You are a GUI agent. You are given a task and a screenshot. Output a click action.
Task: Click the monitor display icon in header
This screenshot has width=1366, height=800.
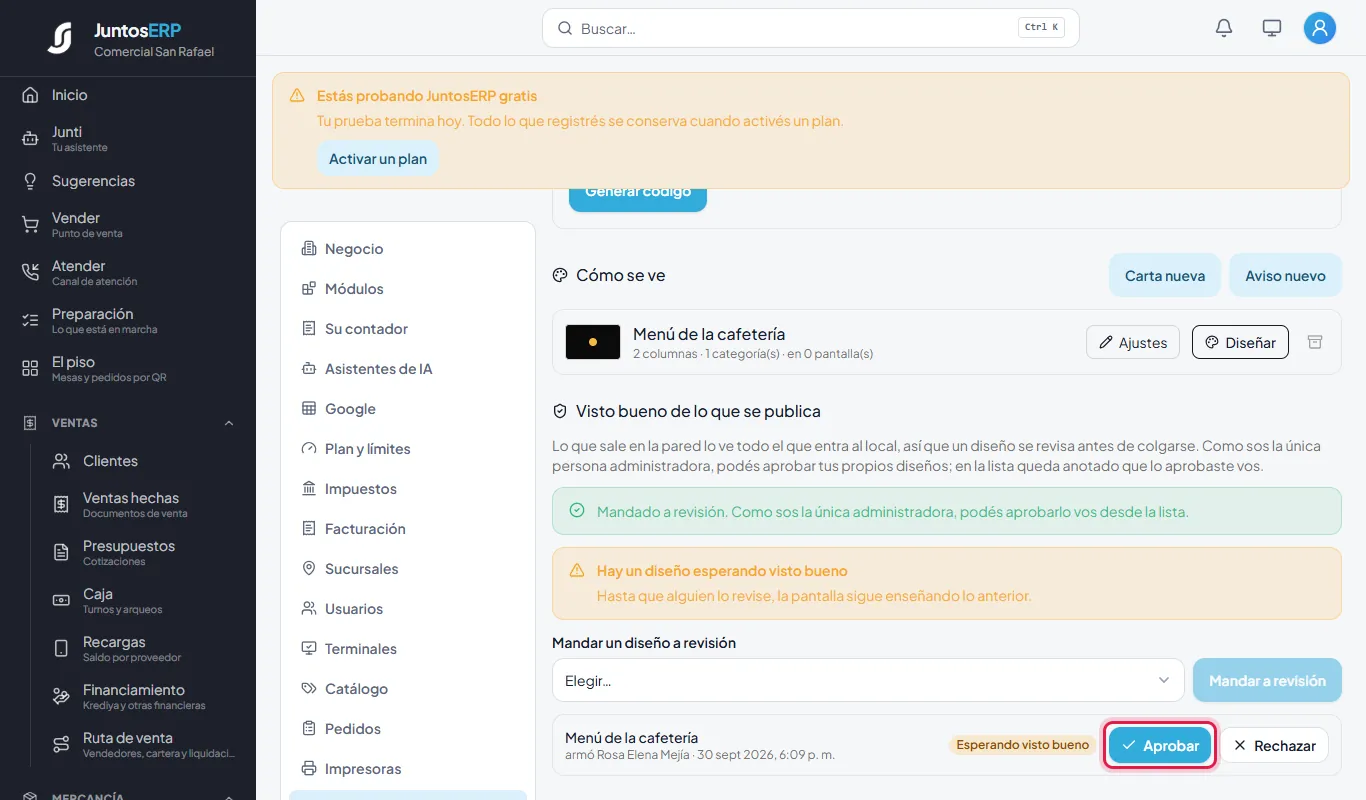tap(1272, 28)
